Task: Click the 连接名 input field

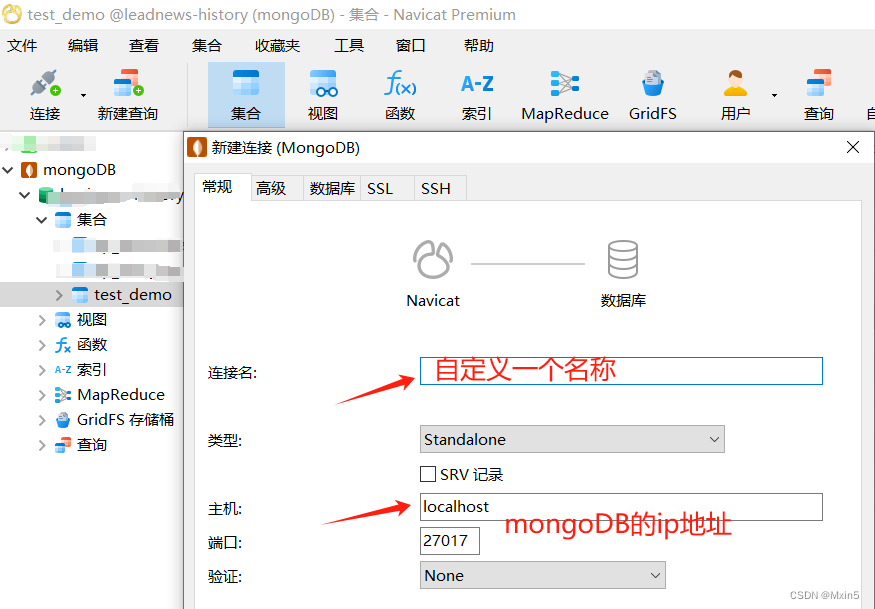Action: tap(620, 370)
